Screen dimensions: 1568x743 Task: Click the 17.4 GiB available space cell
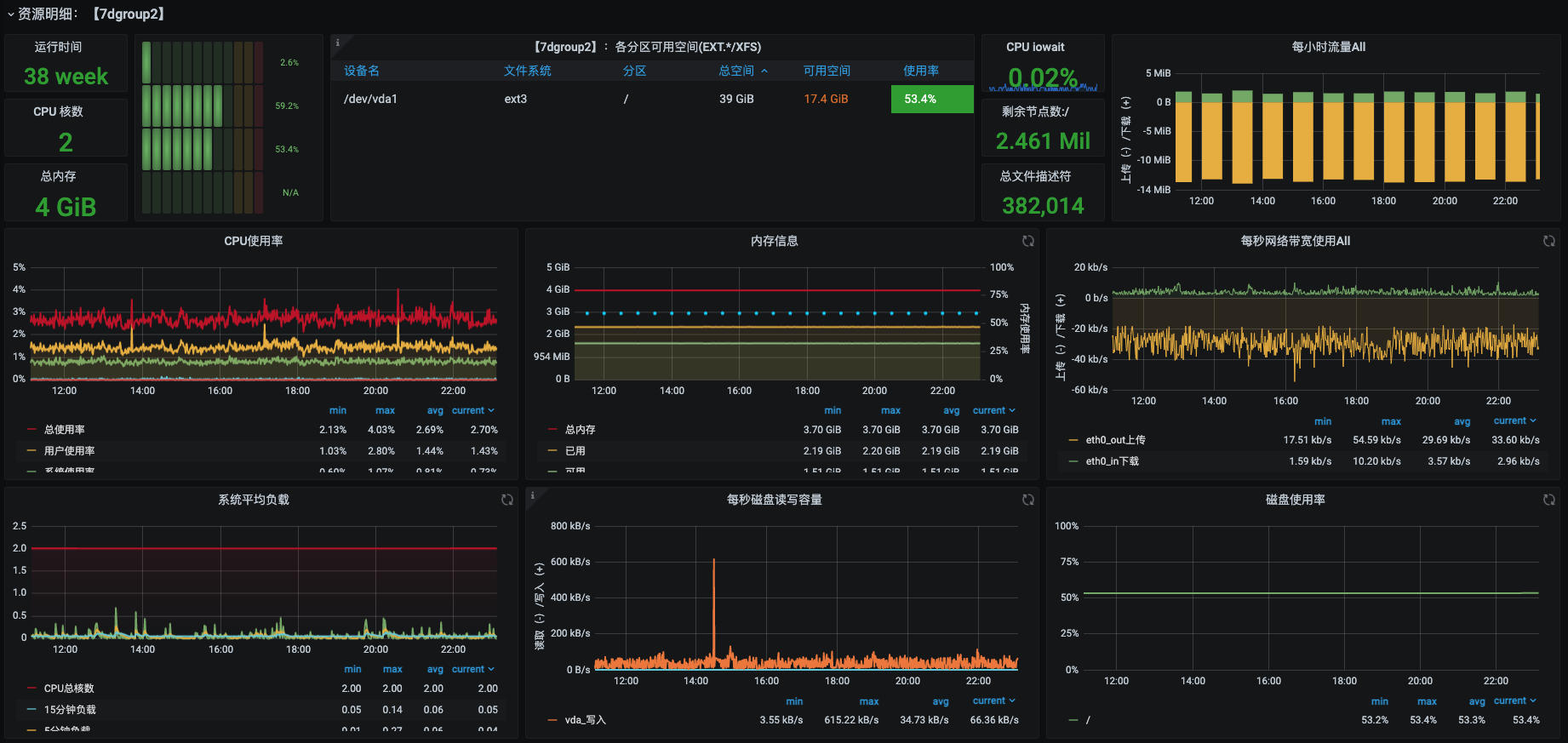pyautogui.click(x=826, y=99)
